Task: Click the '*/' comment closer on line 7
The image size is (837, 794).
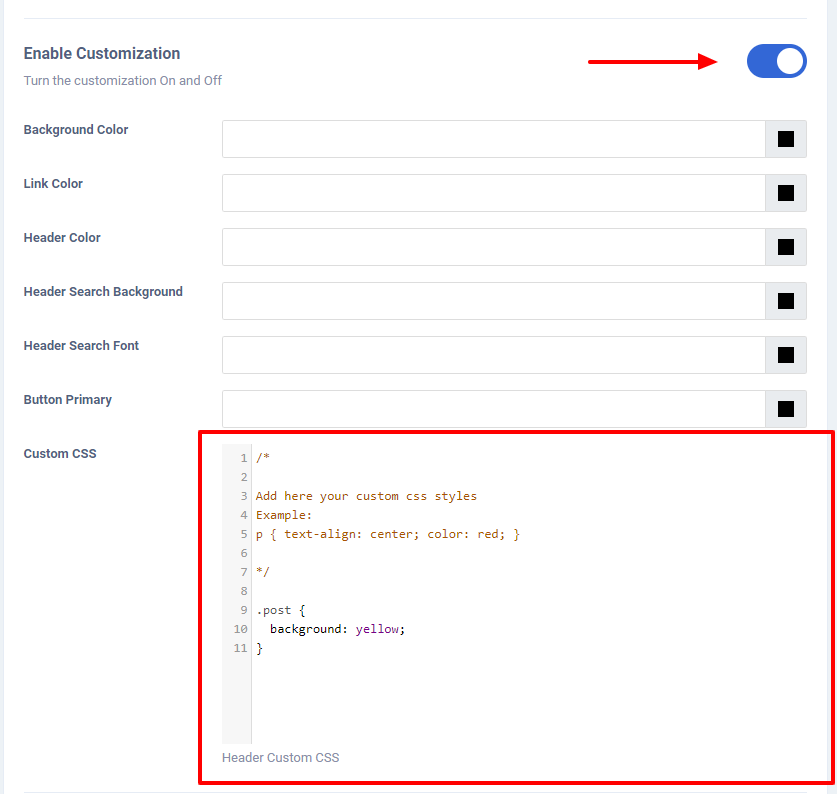Action: point(263,572)
